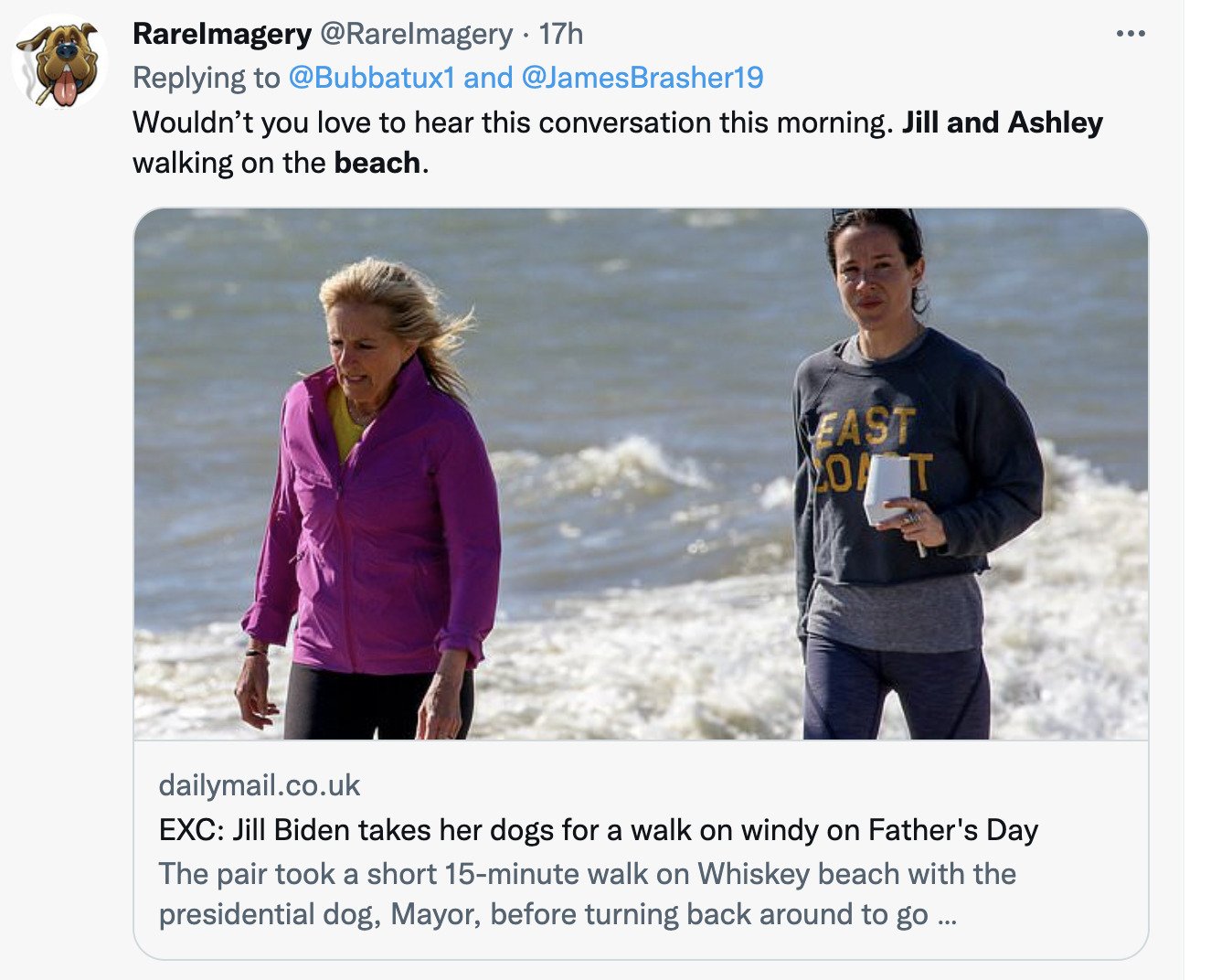Visit the @JamesBrasher19 mention

point(642,78)
